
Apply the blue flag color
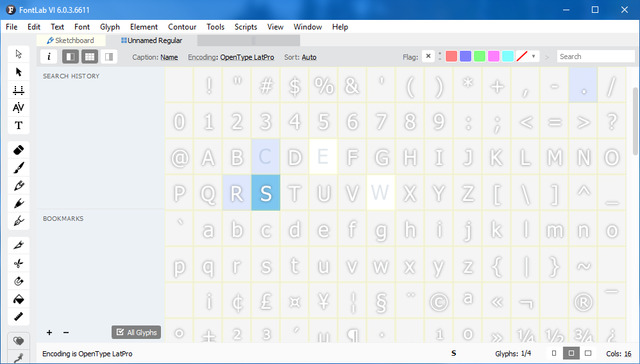click(465, 56)
